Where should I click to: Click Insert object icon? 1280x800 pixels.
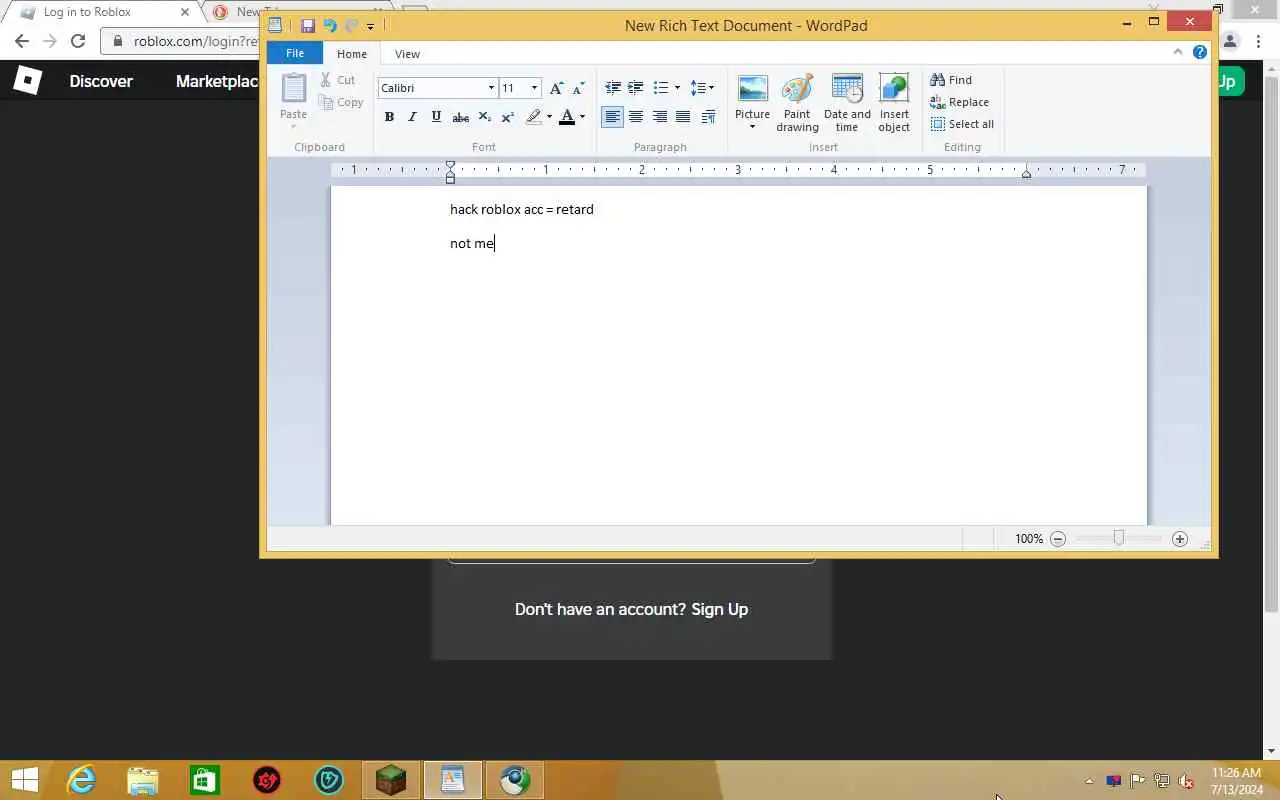(x=894, y=103)
